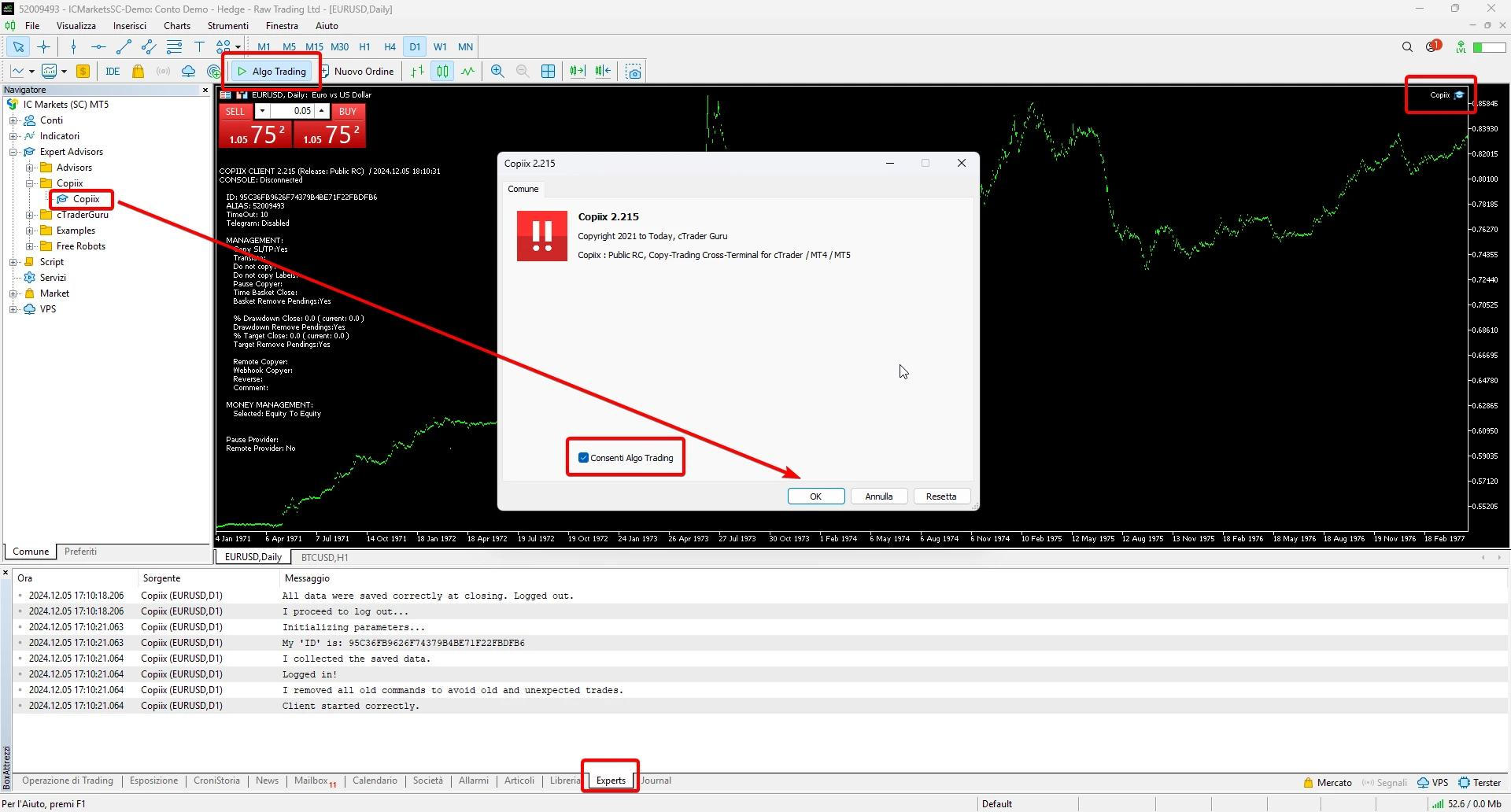Select the D1 timeframe
Viewport: 1511px width, 812px height.
415,47
